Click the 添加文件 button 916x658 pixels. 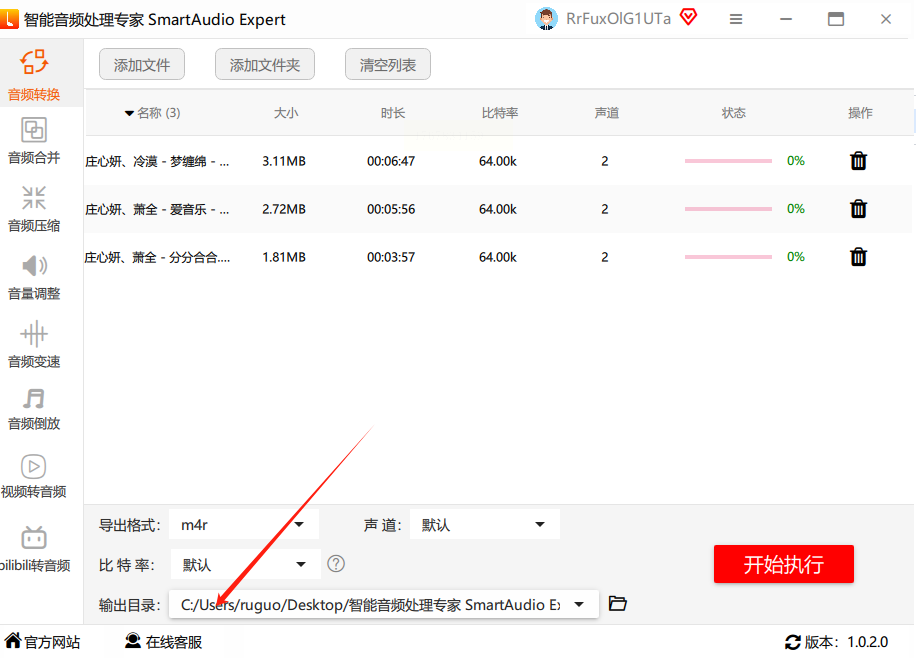142,64
